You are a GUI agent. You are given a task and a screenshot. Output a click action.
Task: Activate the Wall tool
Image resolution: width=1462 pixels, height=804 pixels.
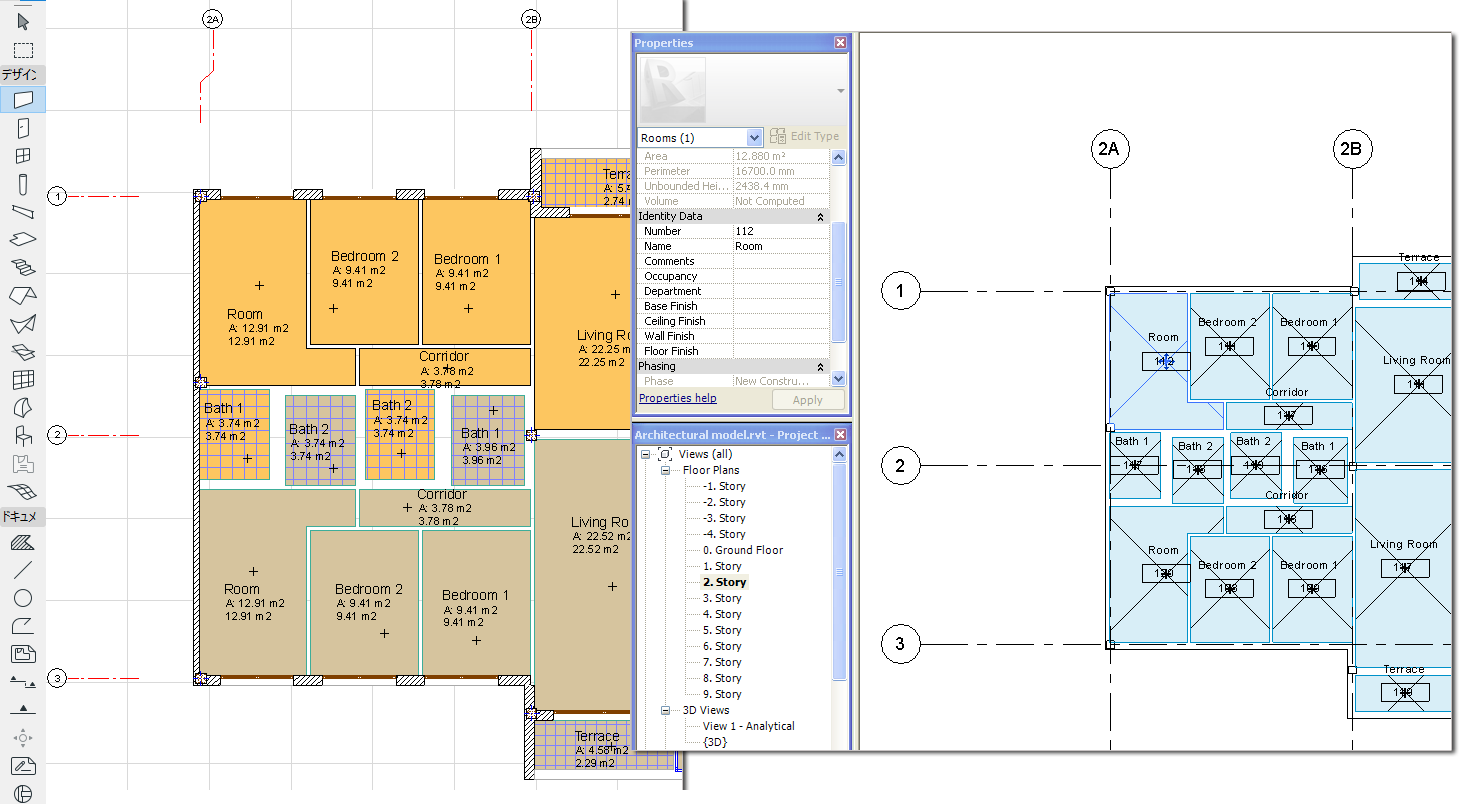(x=23, y=99)
